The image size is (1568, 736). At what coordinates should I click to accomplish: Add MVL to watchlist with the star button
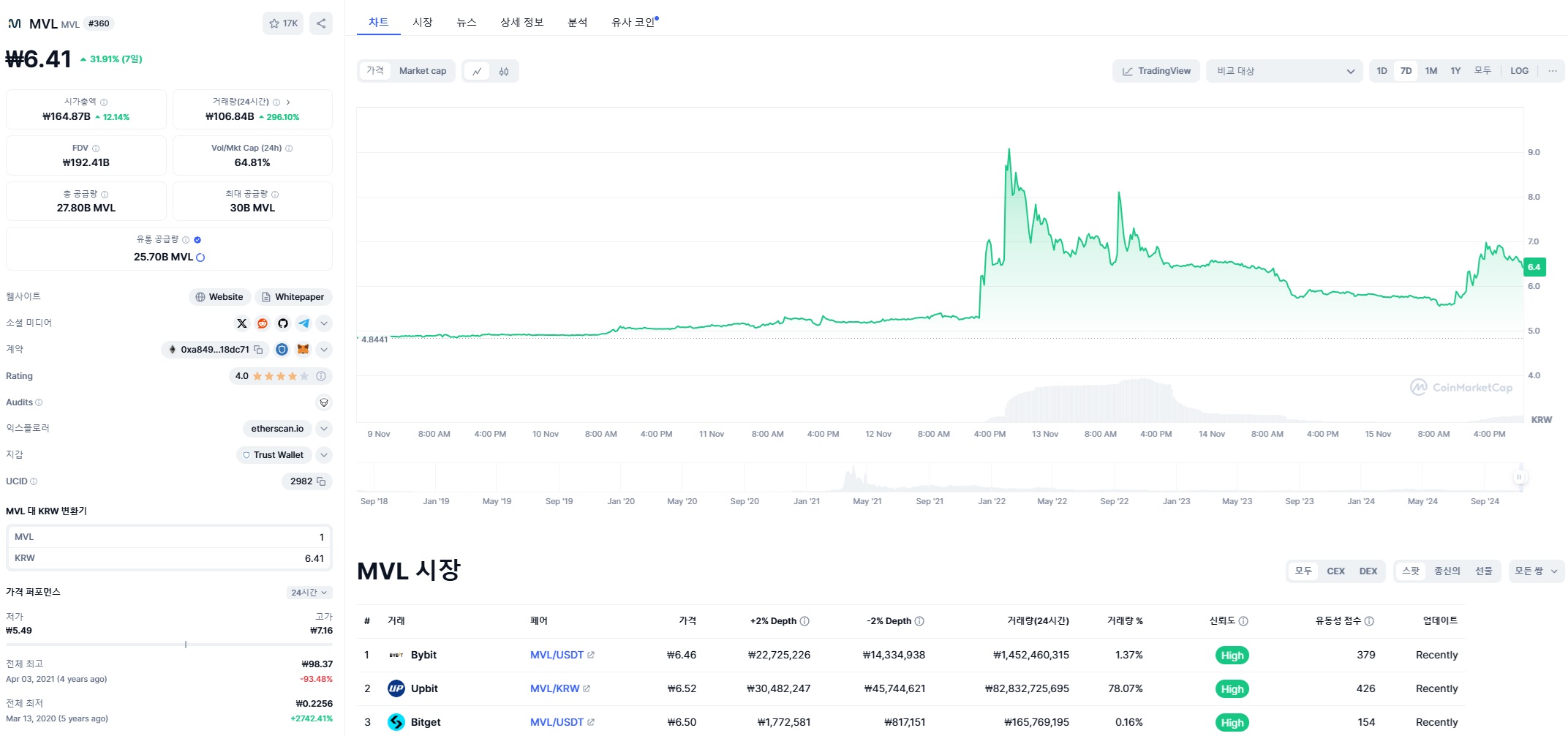pos(283,23)
